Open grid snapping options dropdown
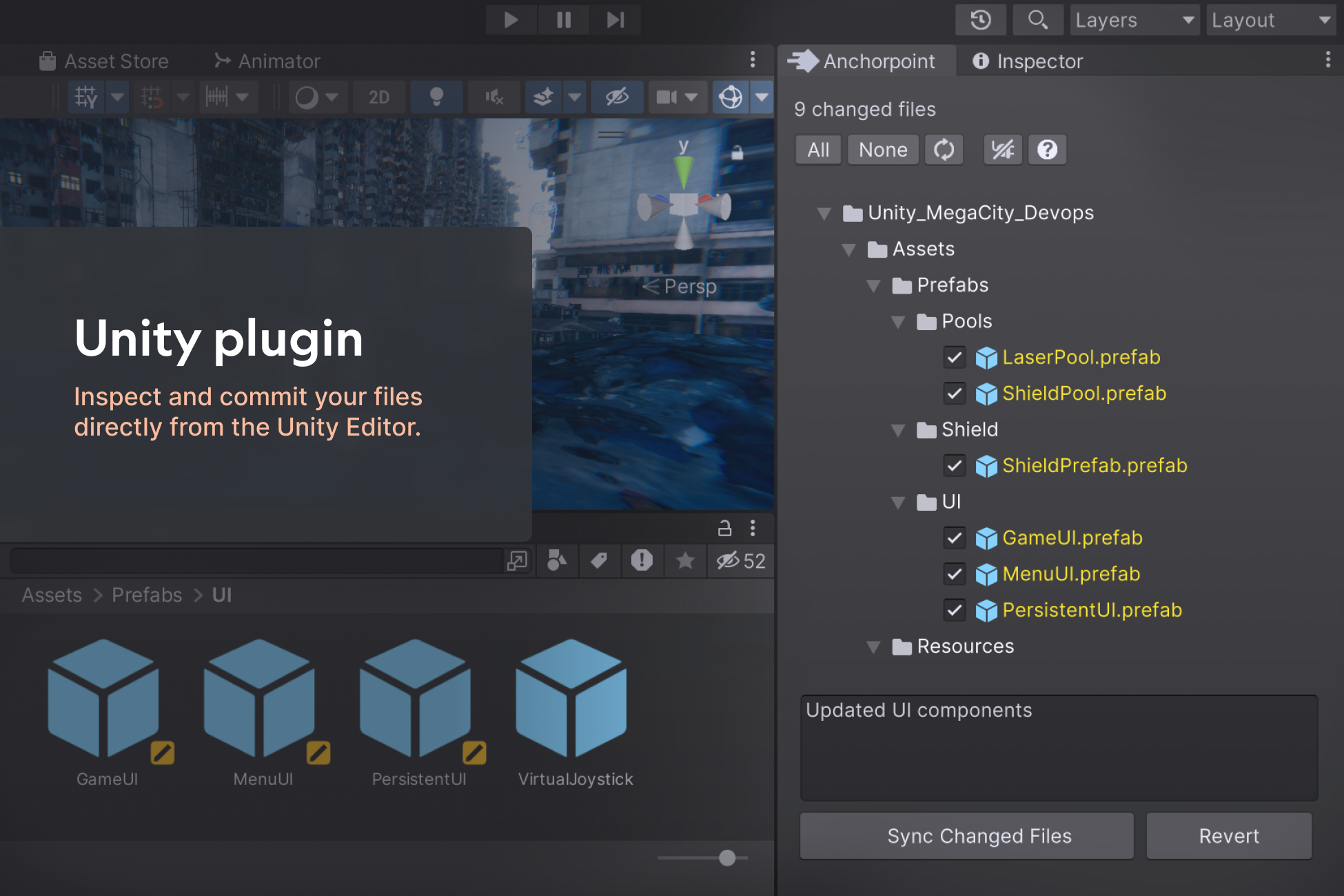The height and width of the screenshot is (896, 1344). coord(118,97)
